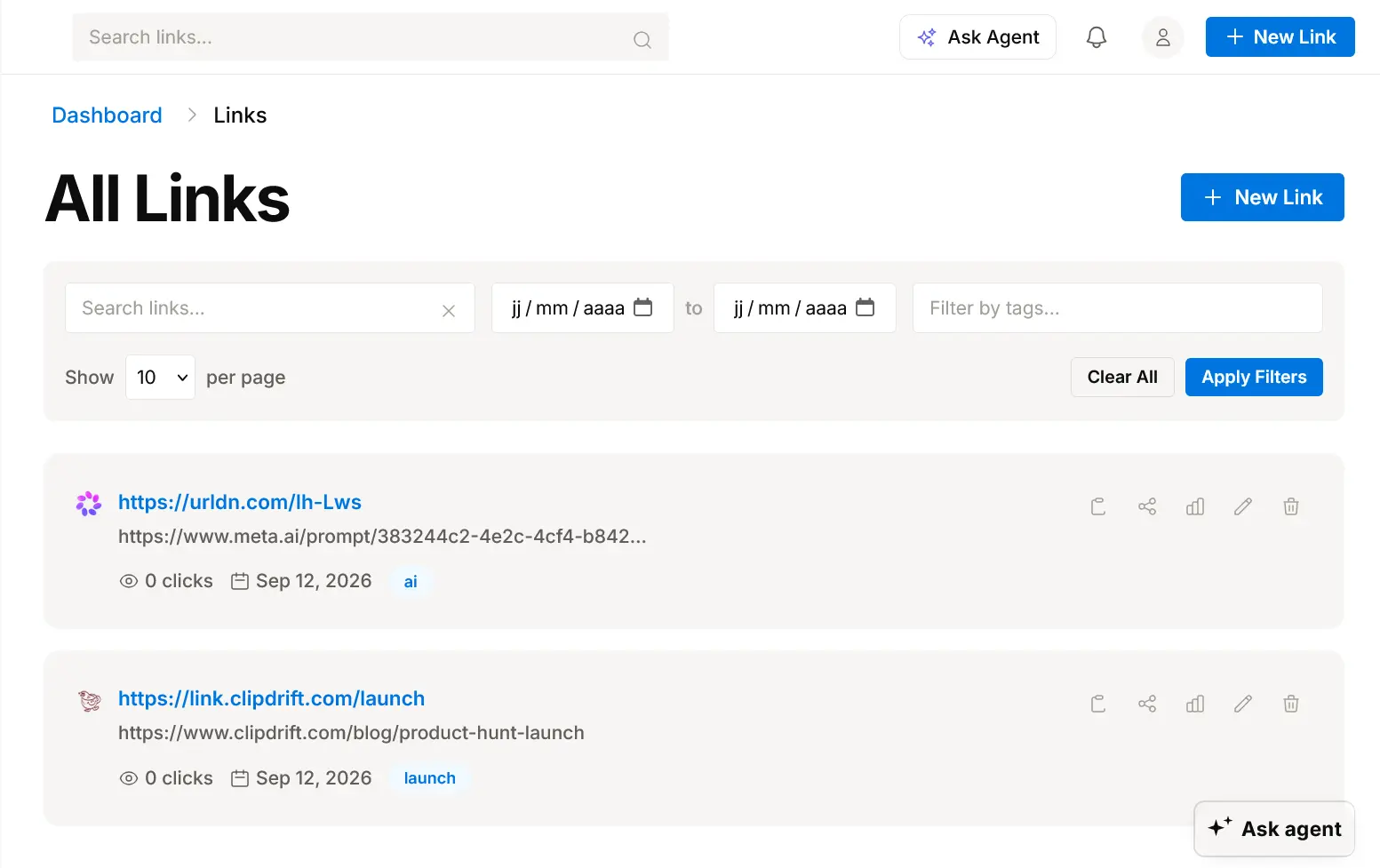Copy the link.clipdrift.com/launch short link
This screenshot has height=868, width=1380.
(1098, 704)
